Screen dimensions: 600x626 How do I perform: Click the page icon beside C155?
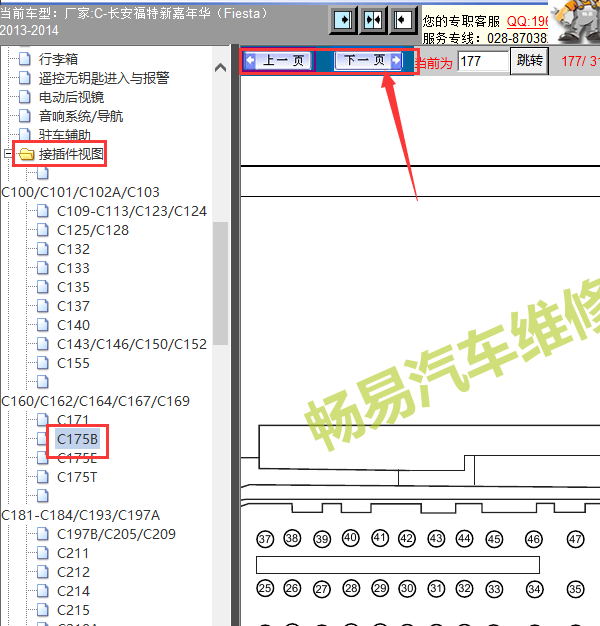point(43,363)
